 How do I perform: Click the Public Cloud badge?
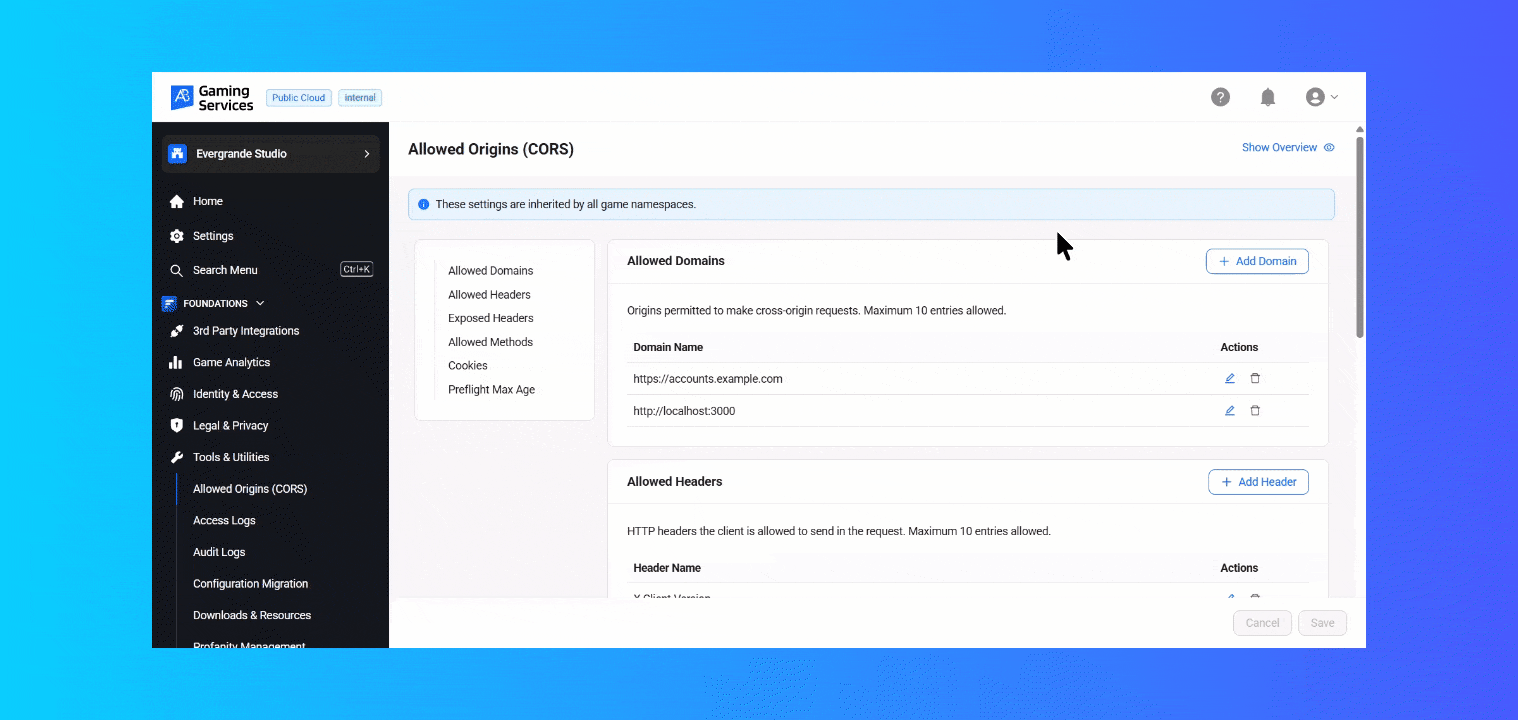click(x=299, y=98)
